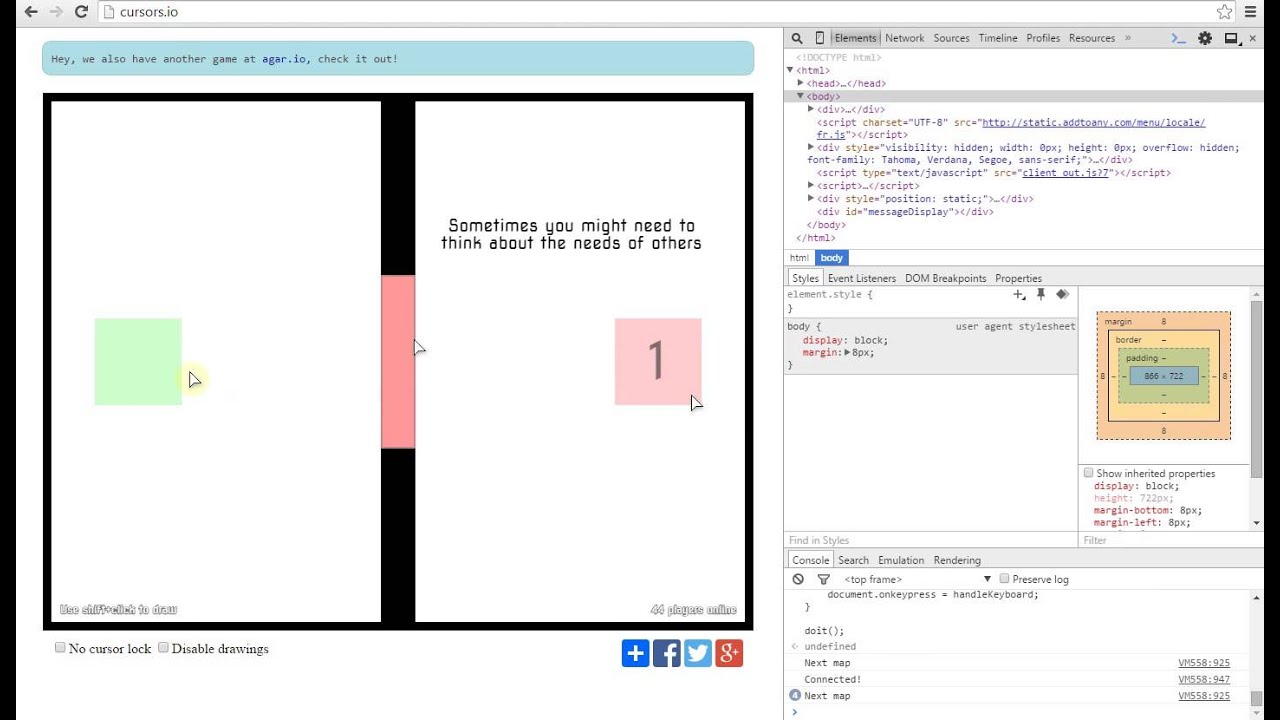The width and height of the screenshot is (1280, 720).
Task: Clear the console log
Action: (798, 579)
